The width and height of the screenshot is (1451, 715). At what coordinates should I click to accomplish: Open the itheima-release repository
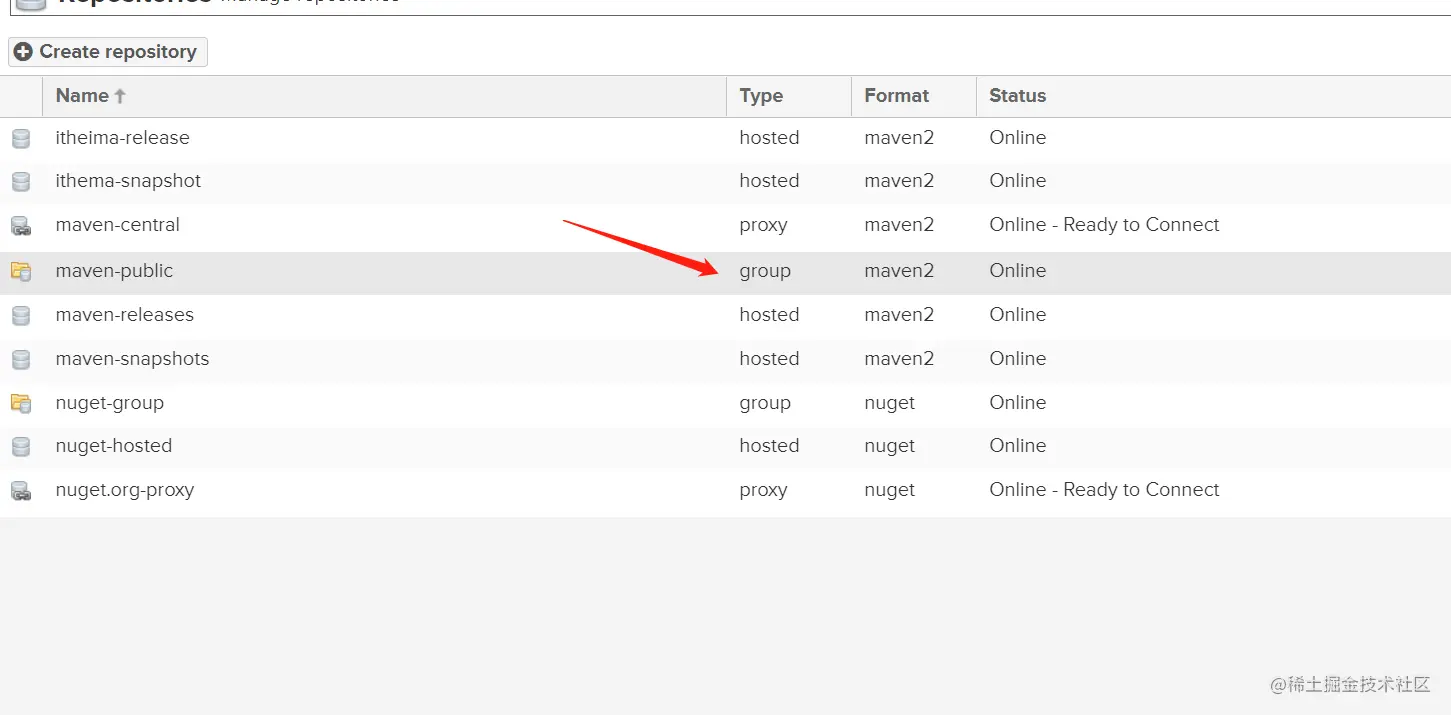click(122, 138)
